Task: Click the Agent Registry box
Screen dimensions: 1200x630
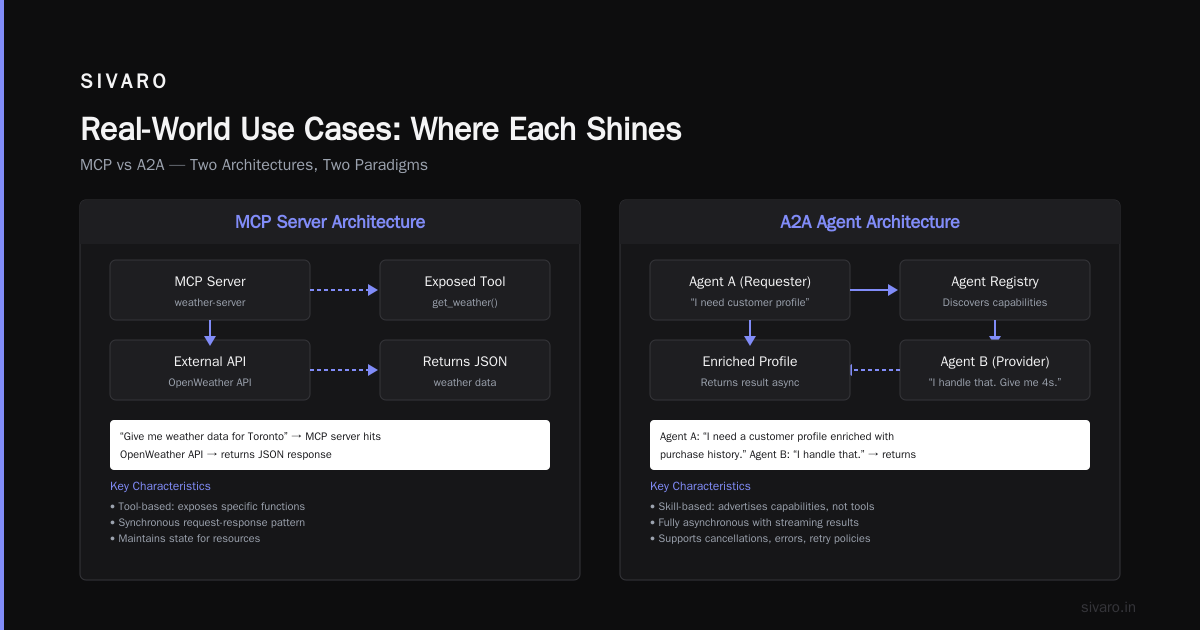Action: pos(995,290)
